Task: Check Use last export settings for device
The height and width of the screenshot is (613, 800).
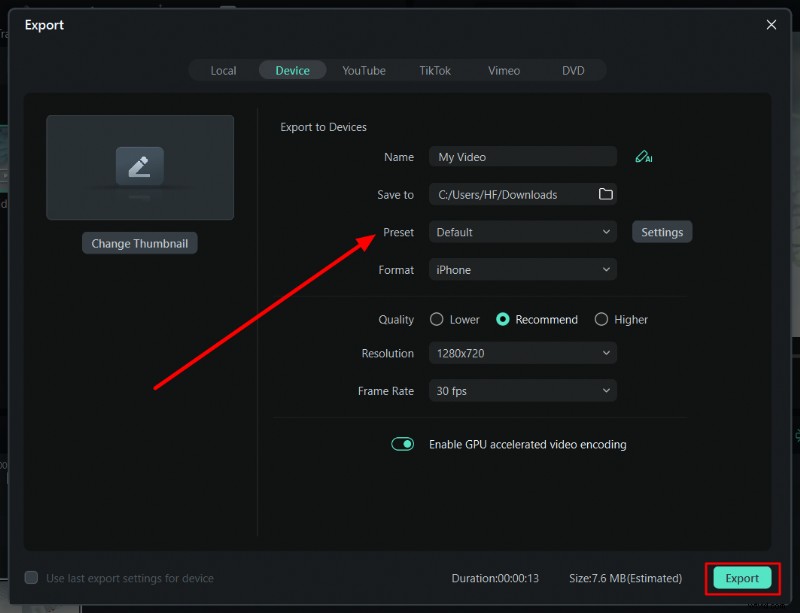Action: click(x=31, y=578)
